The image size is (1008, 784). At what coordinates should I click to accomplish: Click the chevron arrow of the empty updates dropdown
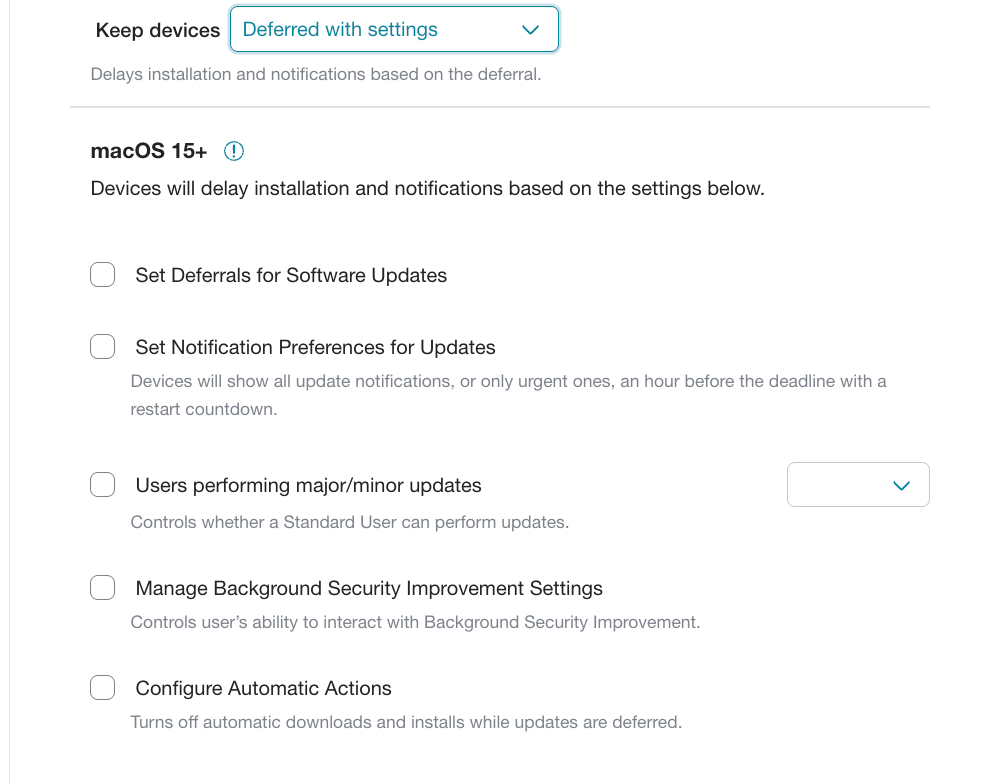(901, 486)
